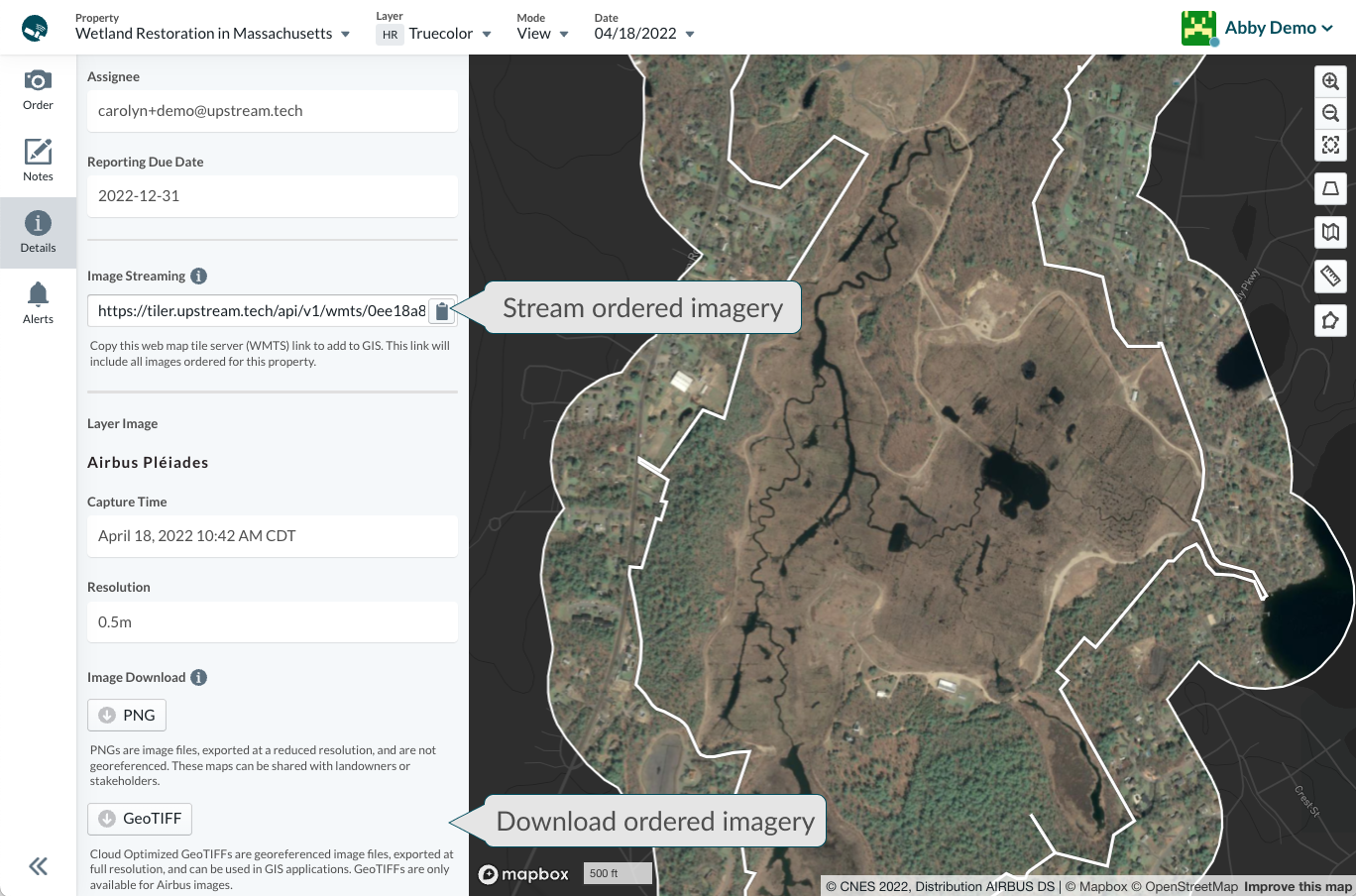1356x896 pixels.
Task: Show Image Streaming info tooltip
Action: 198,277
